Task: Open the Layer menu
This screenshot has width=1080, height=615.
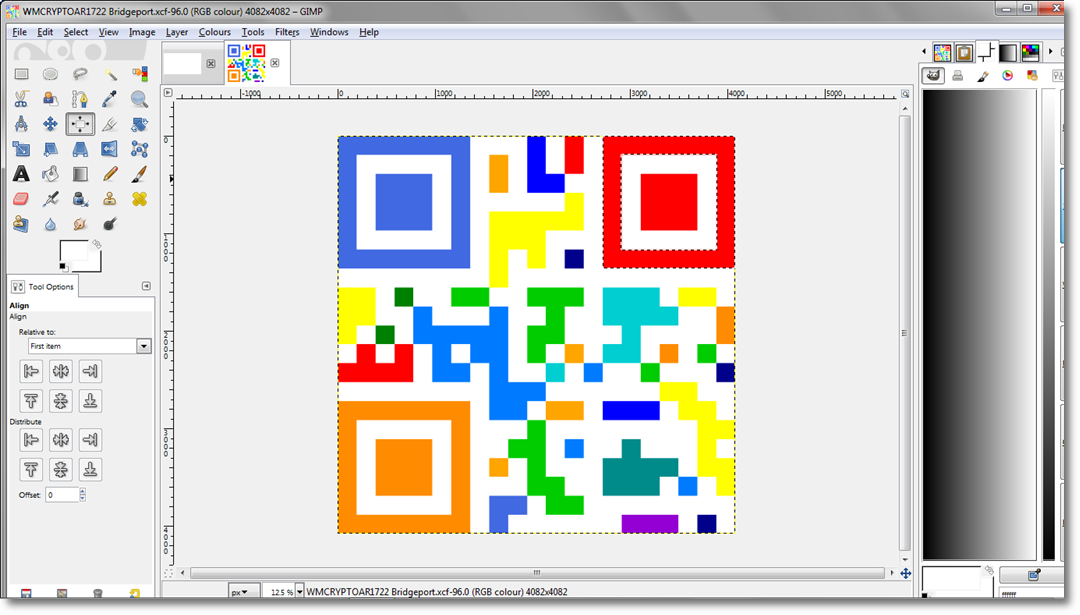Action: pyautogui.click(x=176, y=32)
